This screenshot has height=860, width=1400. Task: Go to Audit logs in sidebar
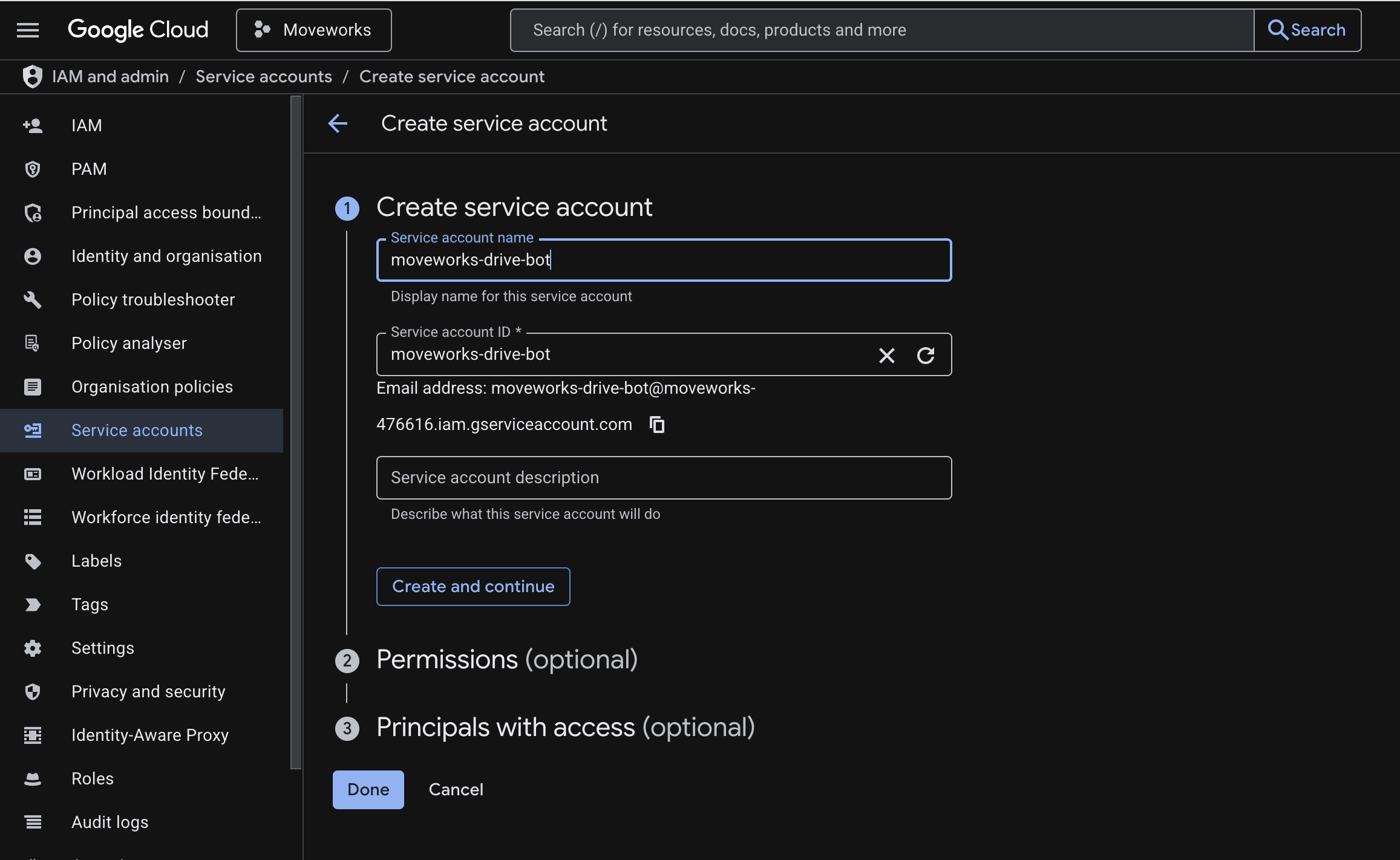(110, 822)
